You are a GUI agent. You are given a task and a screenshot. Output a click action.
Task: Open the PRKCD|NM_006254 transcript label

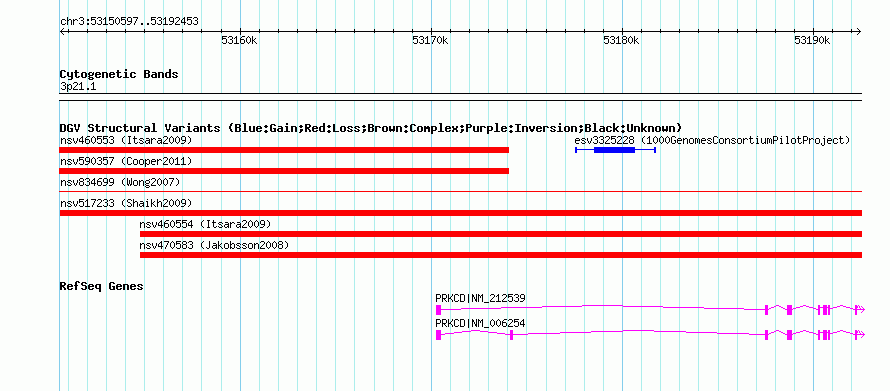coord(480,323)
